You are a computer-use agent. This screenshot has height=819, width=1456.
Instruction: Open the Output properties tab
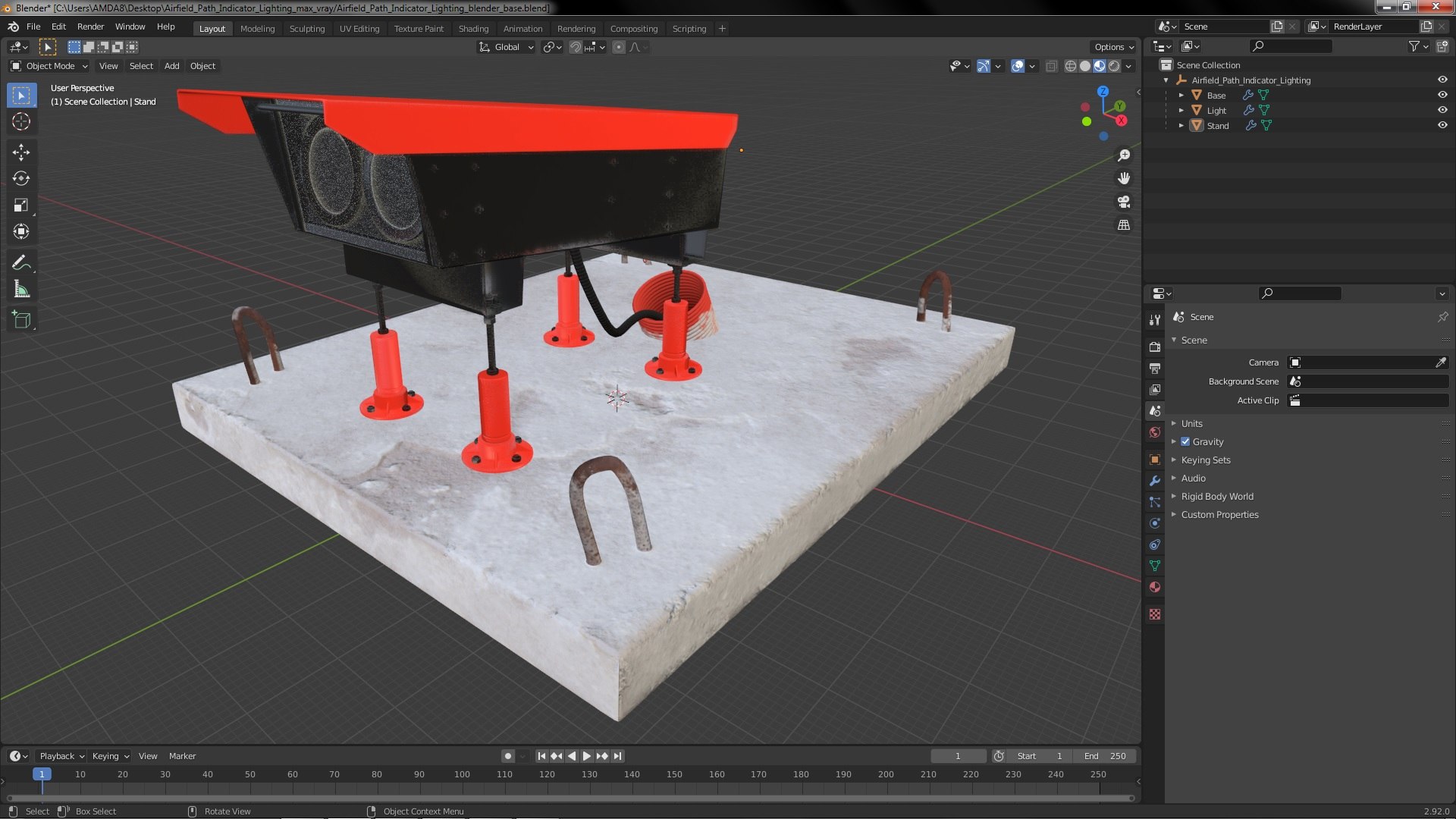click(x=1155, y=368)
